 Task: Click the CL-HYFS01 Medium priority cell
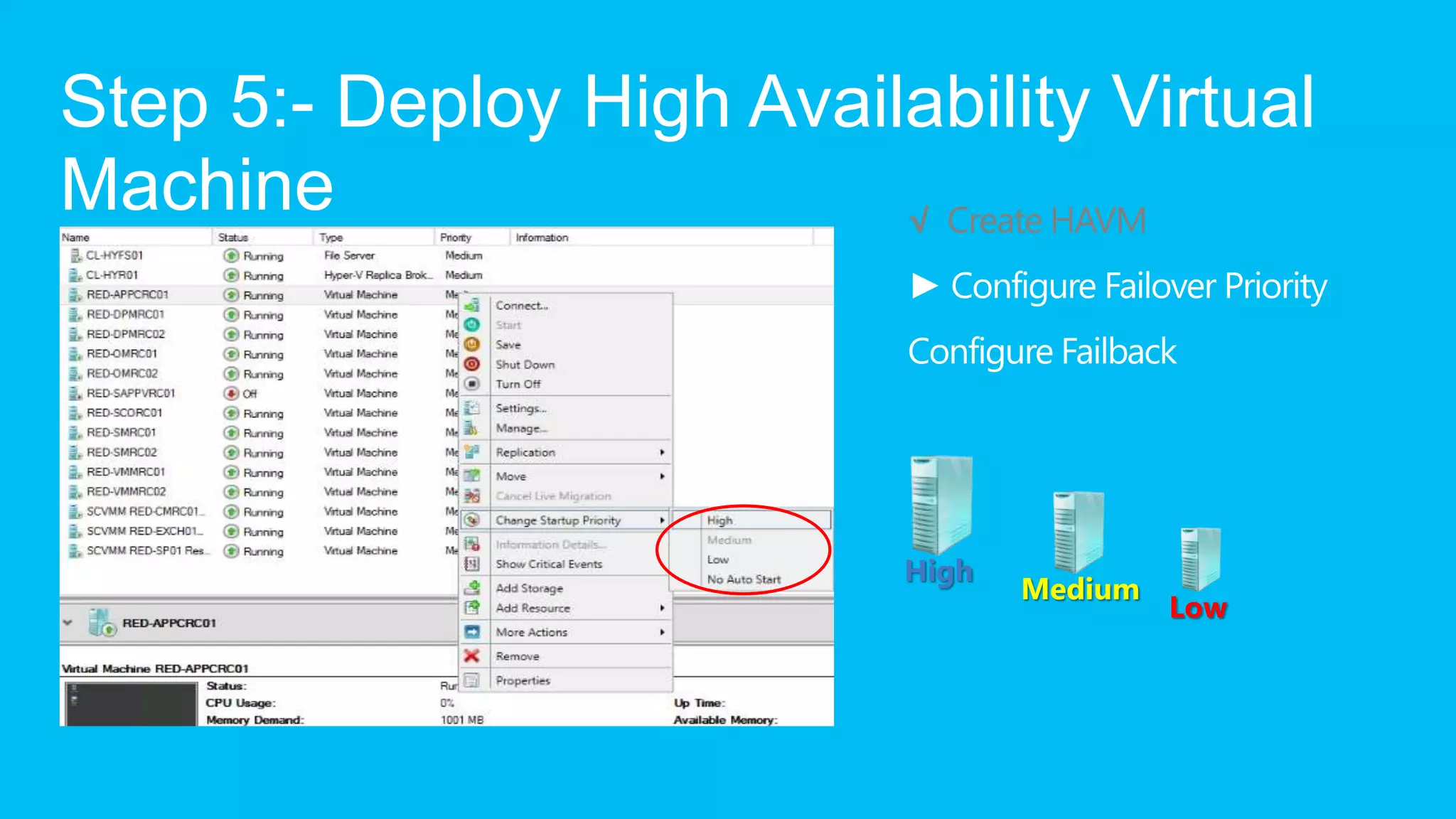[x=464, y=255]
